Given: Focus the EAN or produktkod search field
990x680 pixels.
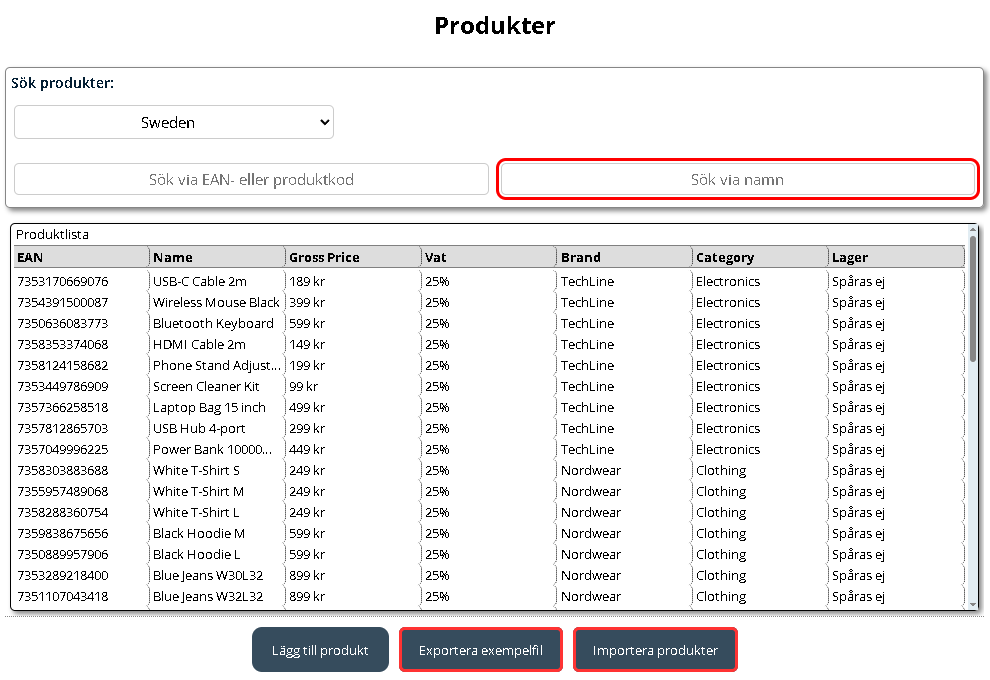Looking at the screenshot, I should click(251, 179).
